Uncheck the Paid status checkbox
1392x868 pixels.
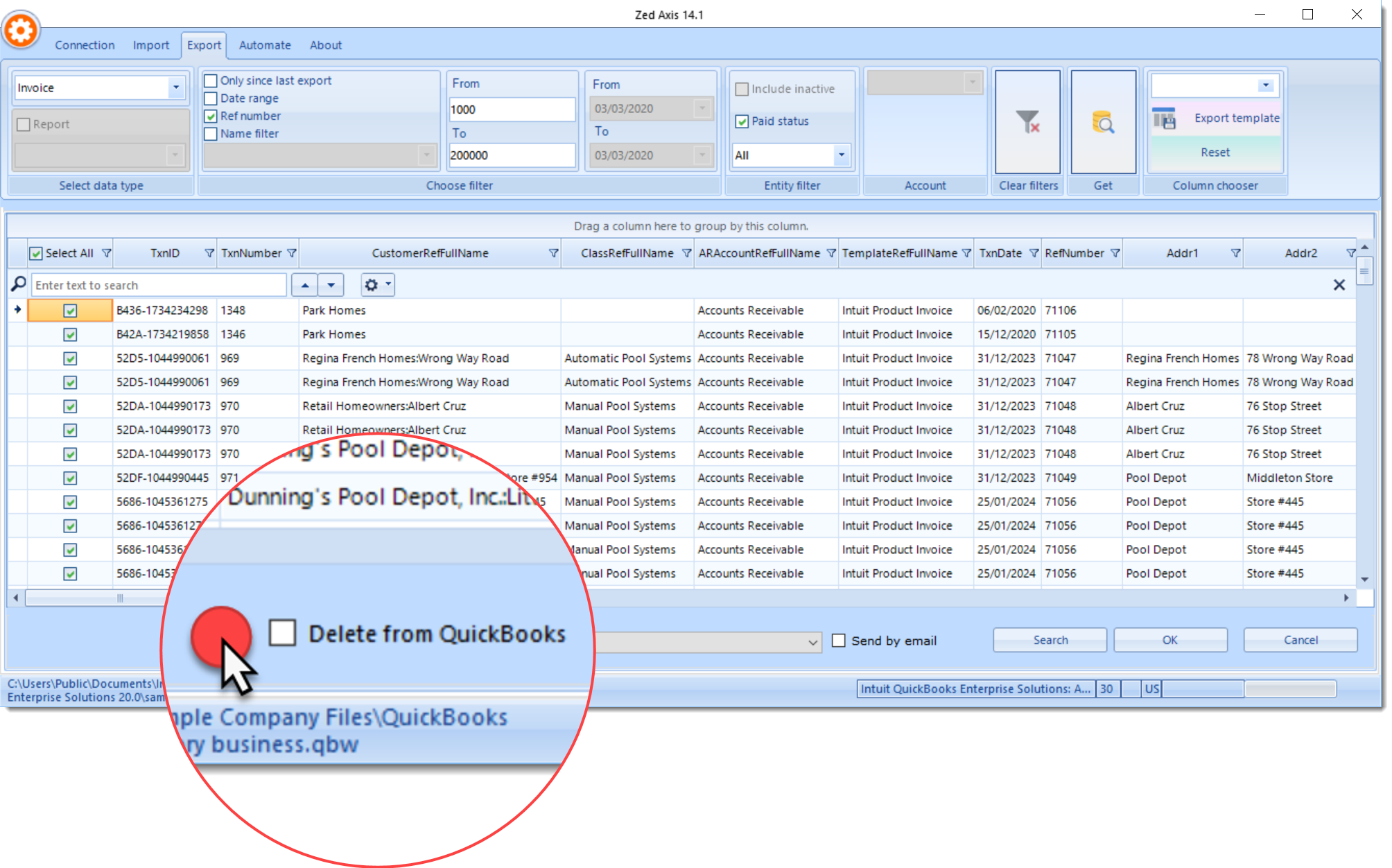tap(742, 121)
